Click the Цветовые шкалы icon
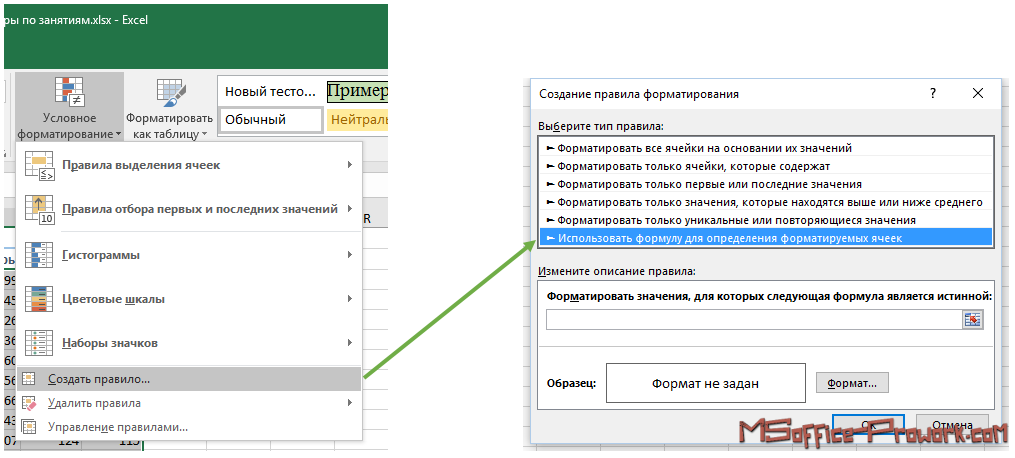 (38, 299)
